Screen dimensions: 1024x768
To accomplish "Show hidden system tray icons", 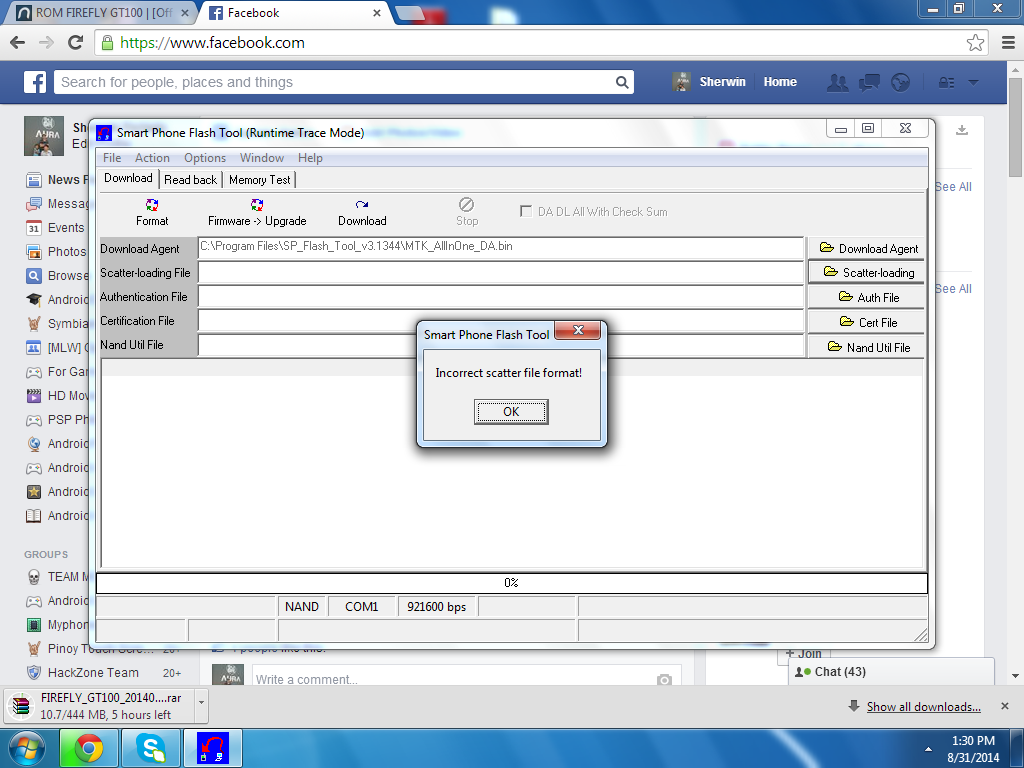I will point(928,749).
